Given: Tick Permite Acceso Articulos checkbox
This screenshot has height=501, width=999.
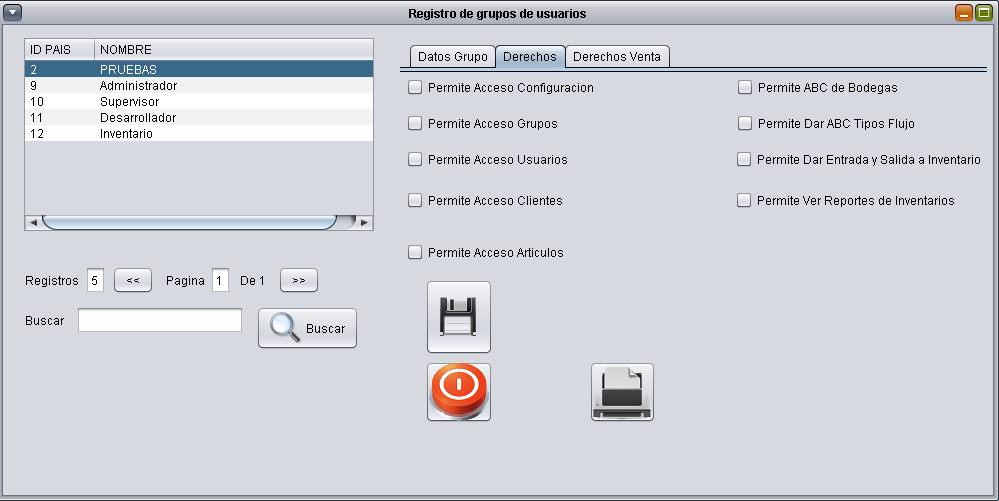Looking at the screenshot, I should (x=415, y=253).
